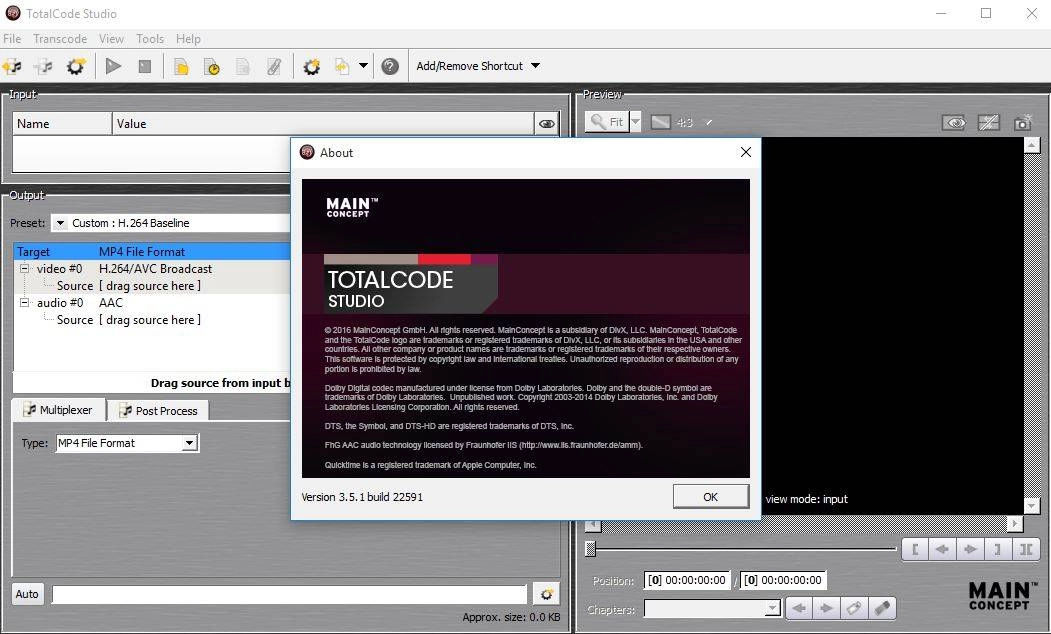Click the set in-point bracket button
Viewport: 1051px width, 634px height.
(x=915, y=550)
